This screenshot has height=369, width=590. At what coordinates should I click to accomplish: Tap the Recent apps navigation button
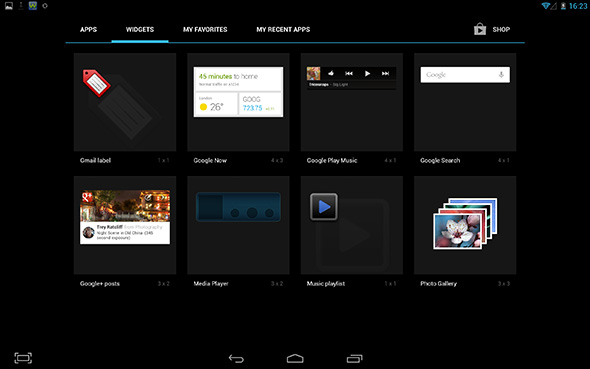coord(354,358)
